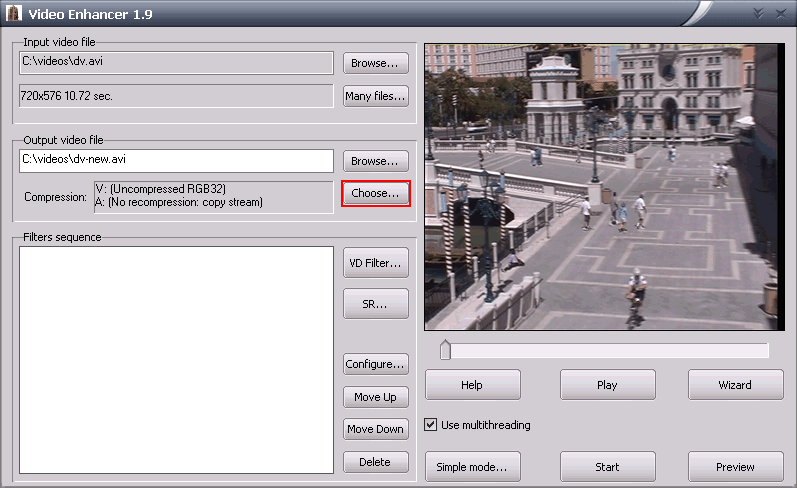Click the Move Down button

pos(376,429)
